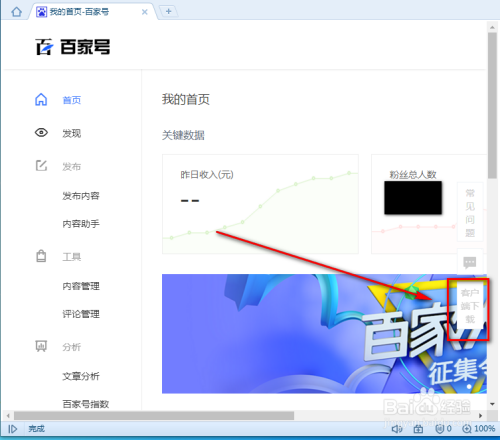Click the 关键数据 heading
The image size is (500, 440).
(x=183, y=135)
